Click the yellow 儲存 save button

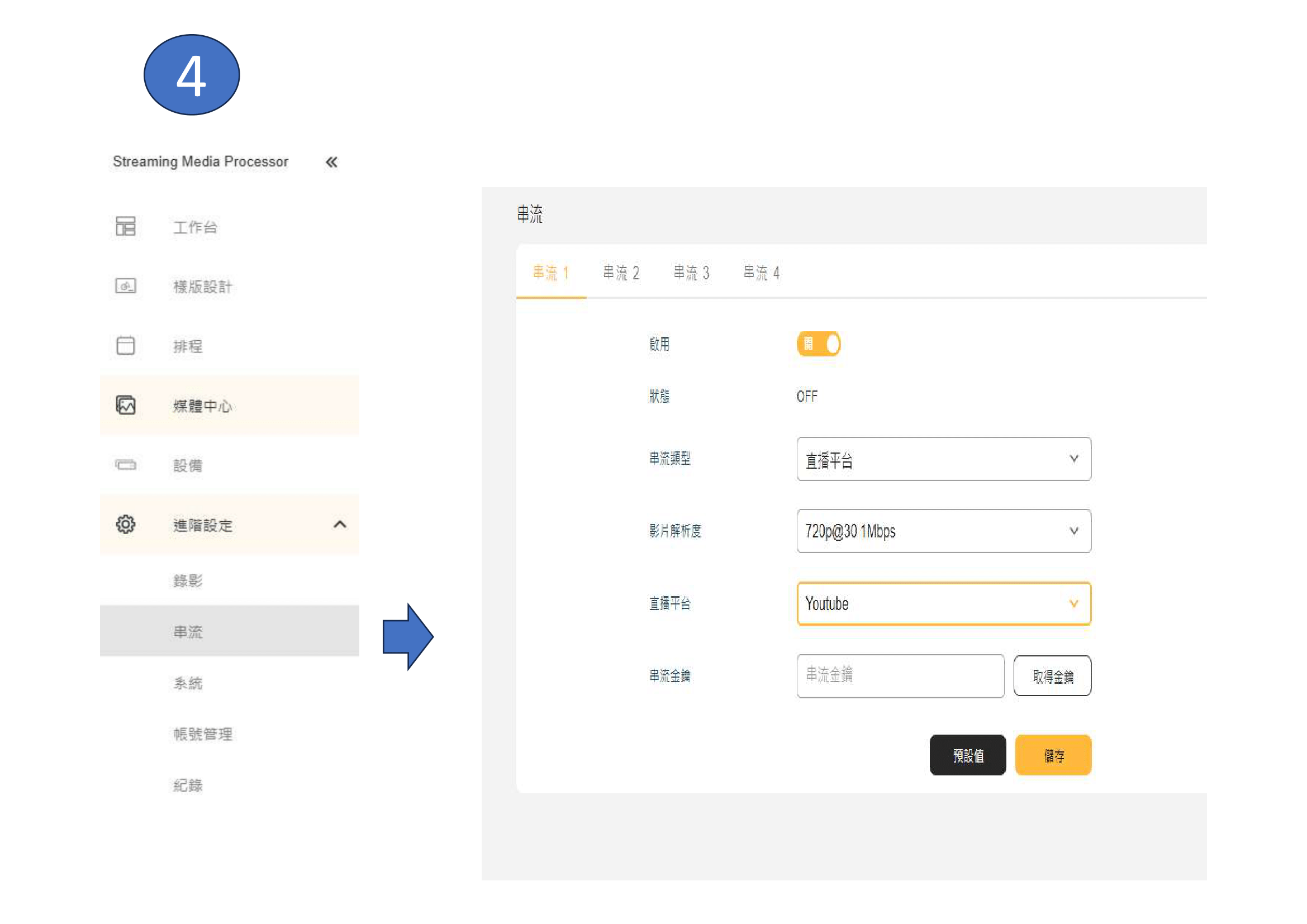[1053, 755]
